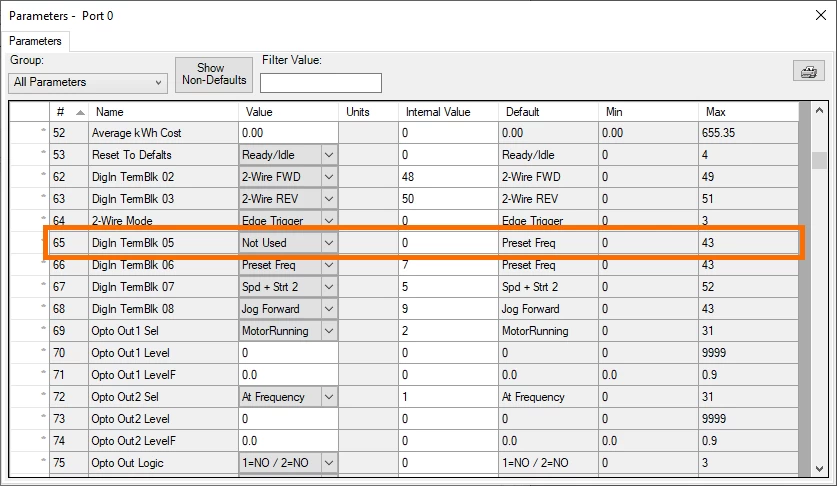Click into the Filter Value field
837x486 pixels.
[x=321, y=83]
